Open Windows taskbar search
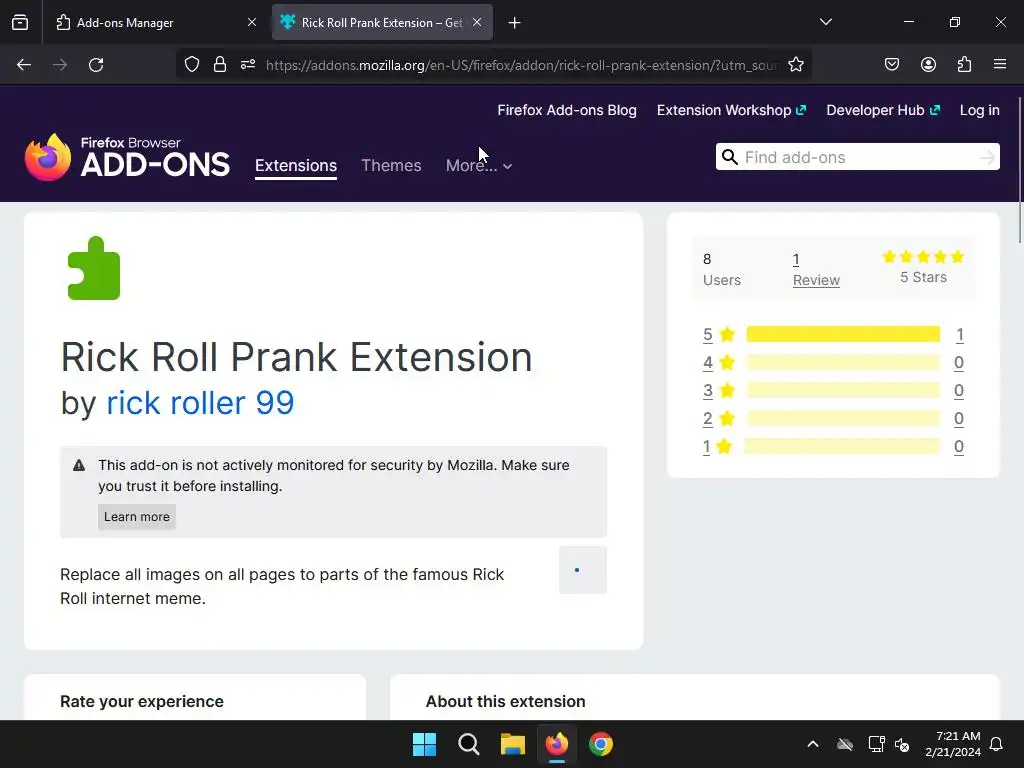 (468, 744)
